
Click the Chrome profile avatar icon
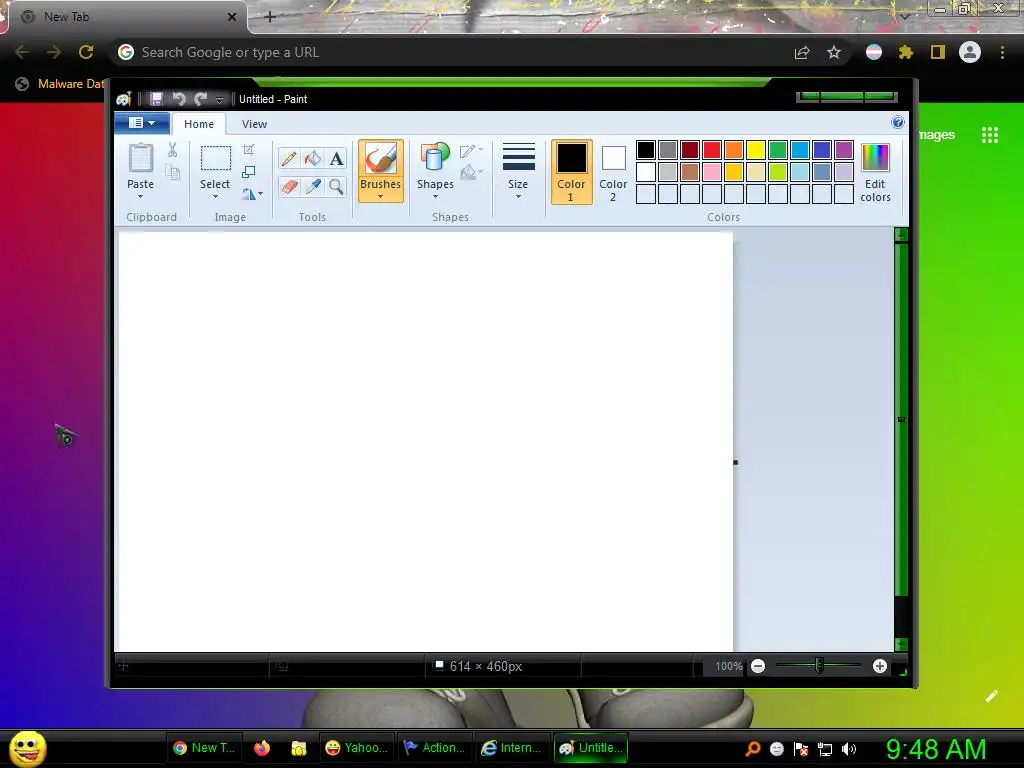click(970, 52)
